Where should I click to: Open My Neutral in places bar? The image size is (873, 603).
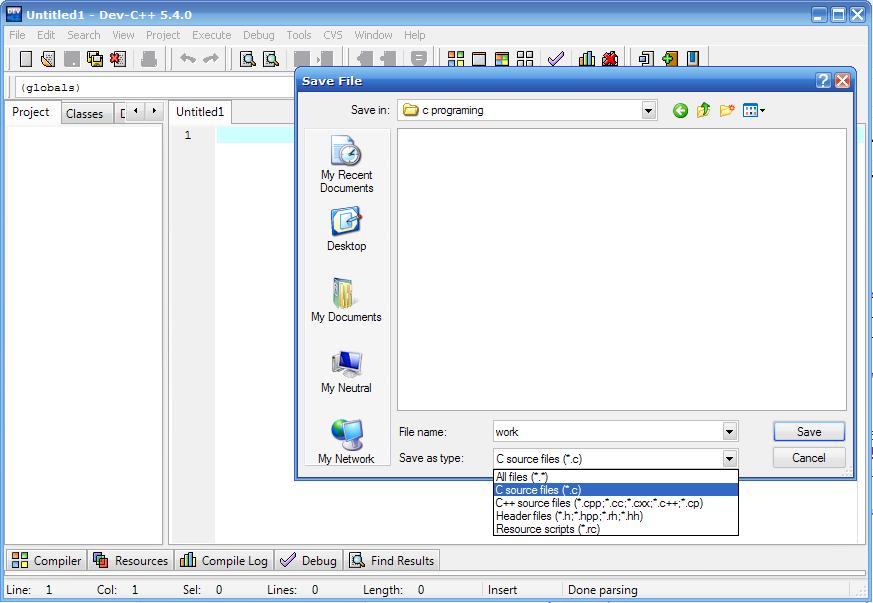(x=346, y=371)
